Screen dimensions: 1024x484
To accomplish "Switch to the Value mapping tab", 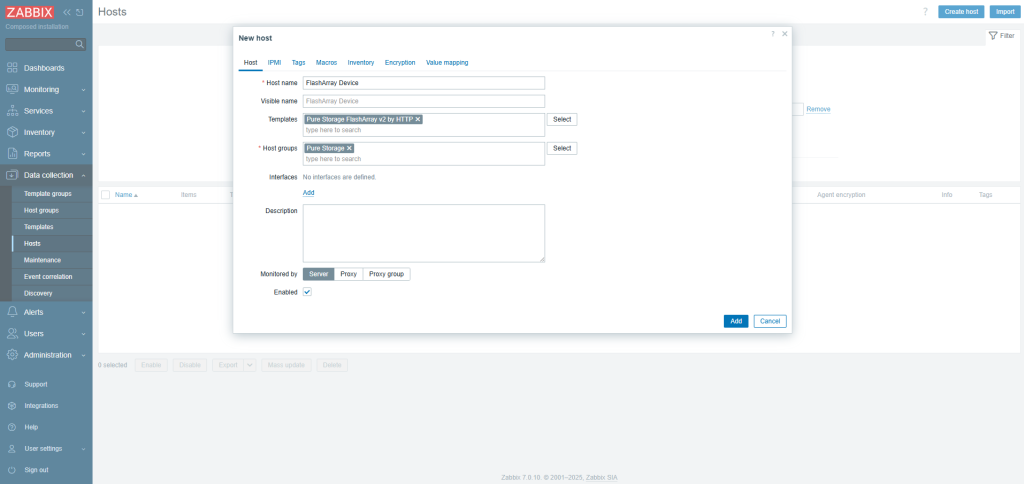I will pos(447,63).
